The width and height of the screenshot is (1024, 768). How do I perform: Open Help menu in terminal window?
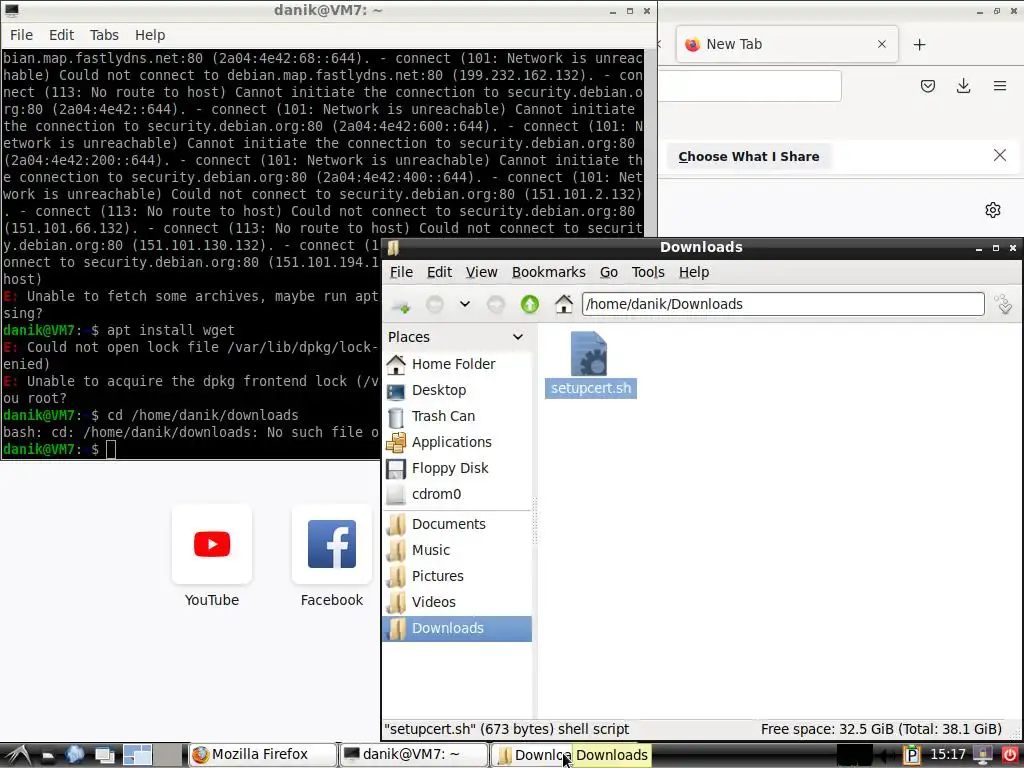[150, 35]
